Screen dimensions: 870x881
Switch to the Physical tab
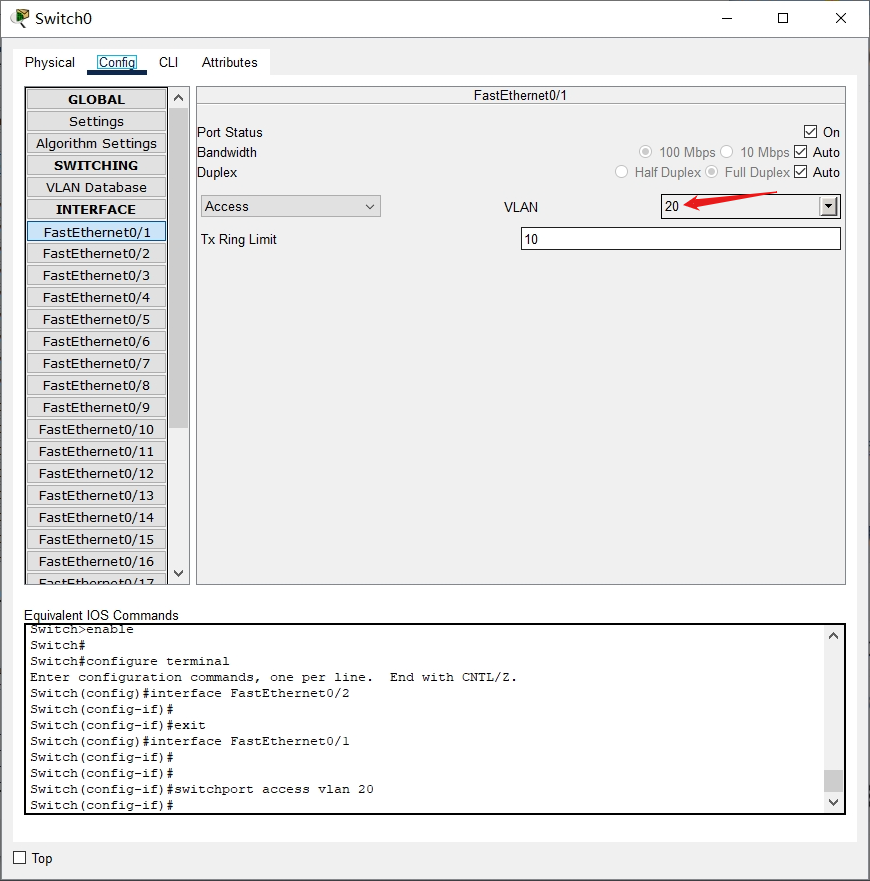click(x=49, y=62)
